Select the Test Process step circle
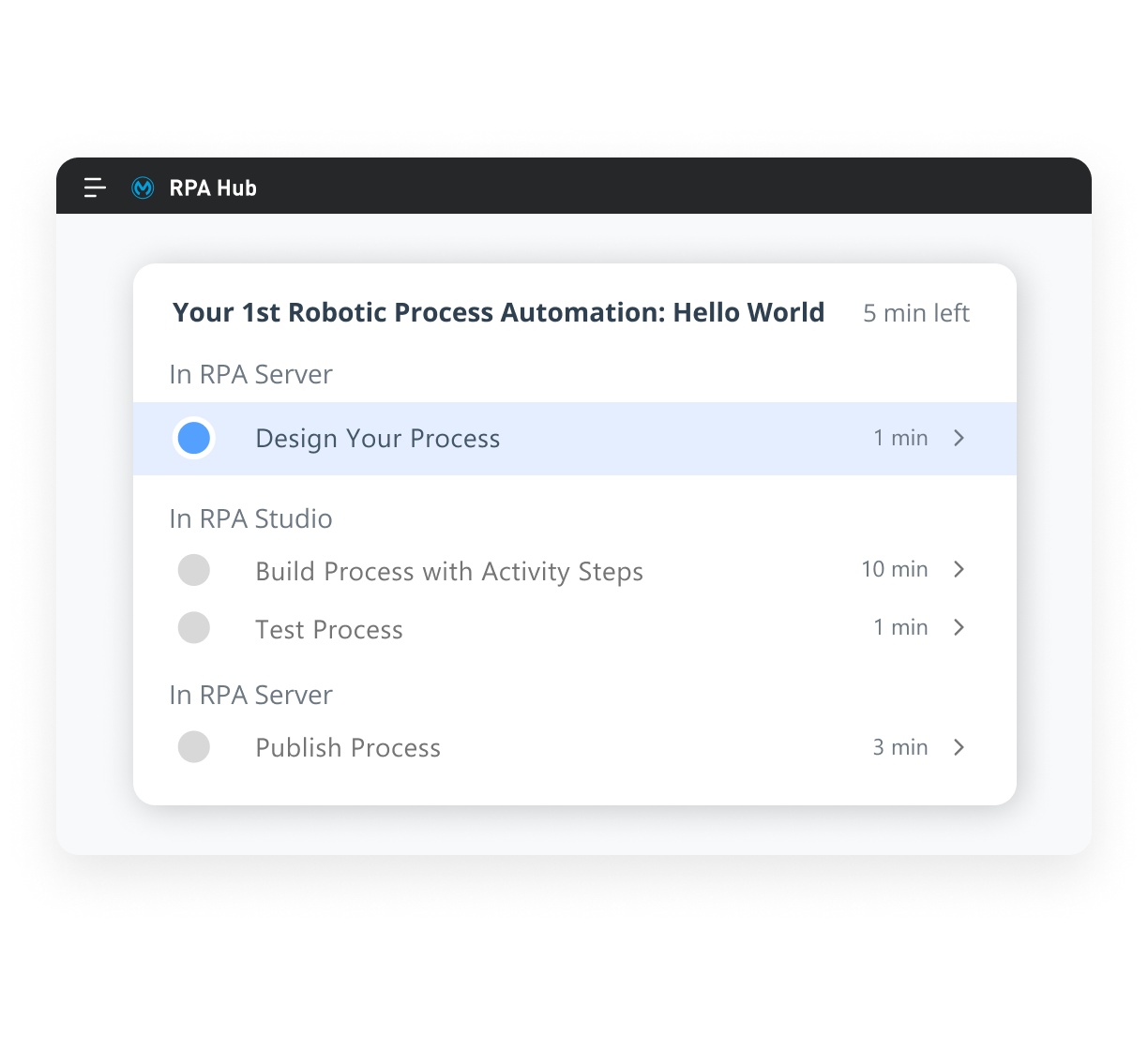 (x=194, y=628)
